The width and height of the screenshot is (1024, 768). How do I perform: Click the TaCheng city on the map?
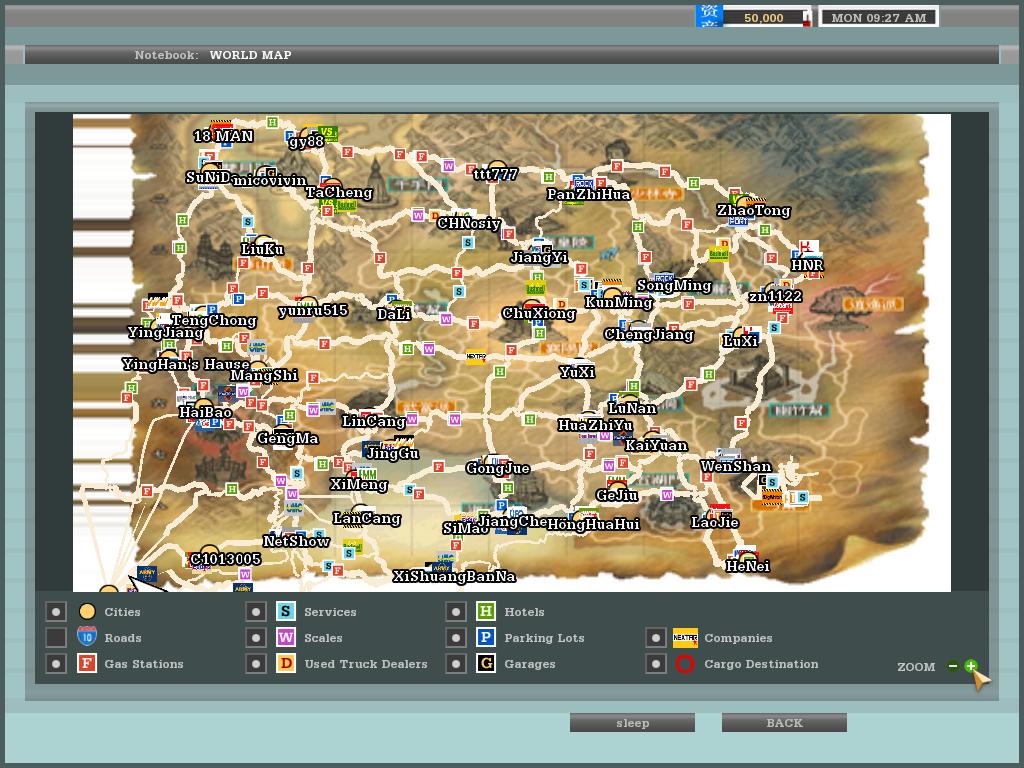tap(331, 184)
